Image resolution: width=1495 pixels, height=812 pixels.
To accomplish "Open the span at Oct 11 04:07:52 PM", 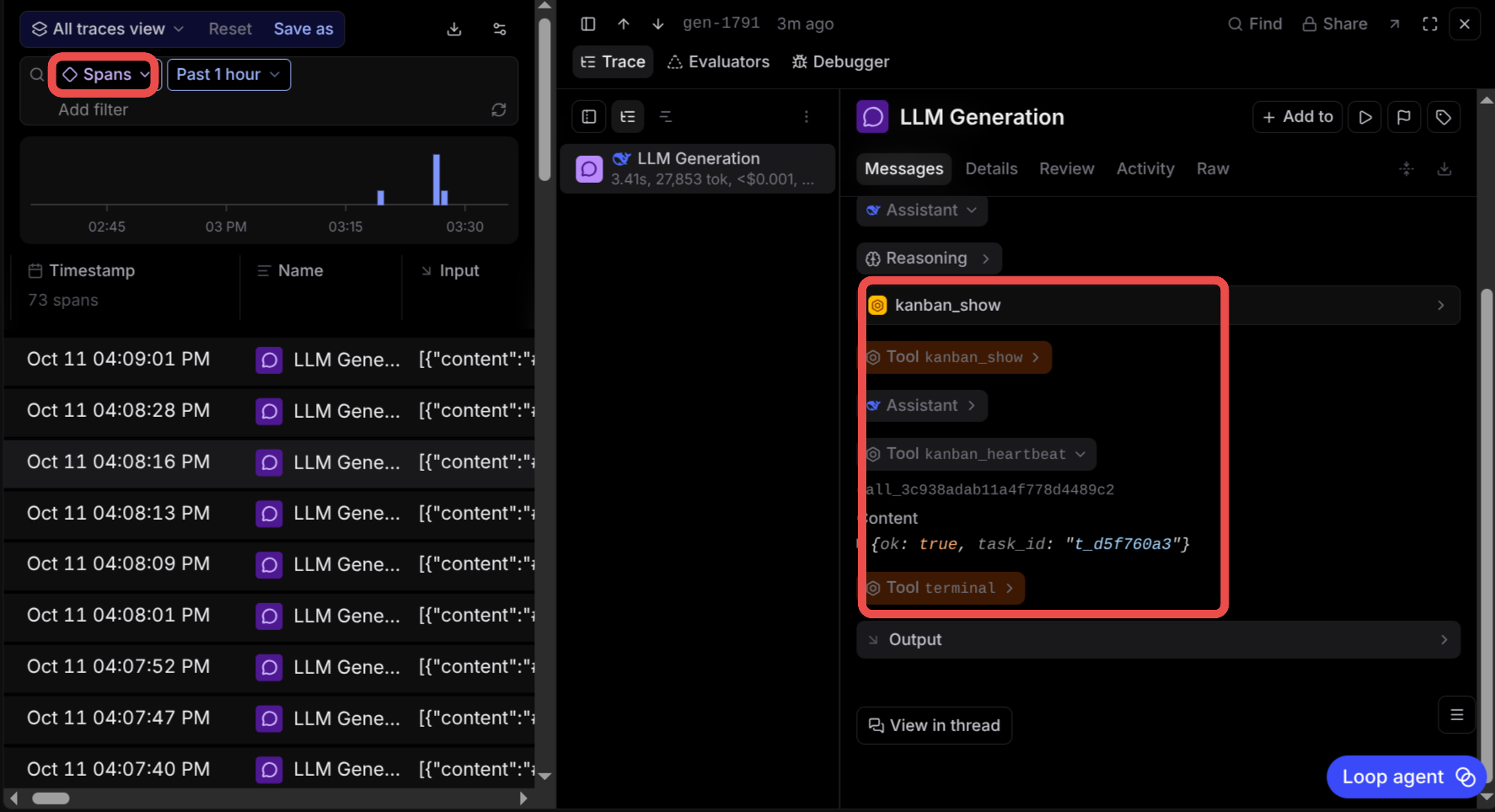I will tap(270, 667).
